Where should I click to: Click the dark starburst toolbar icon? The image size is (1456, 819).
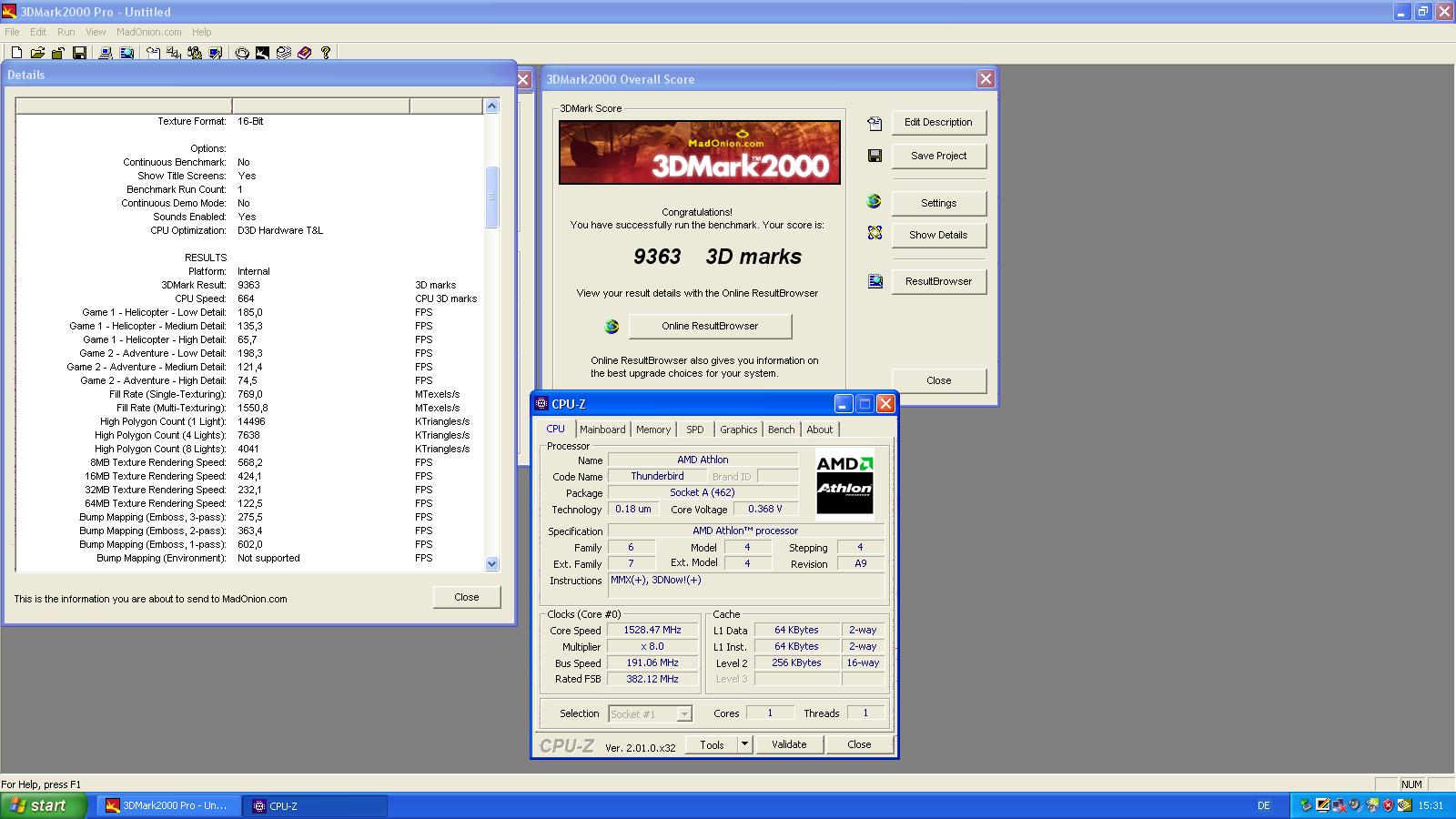(262, 53)
